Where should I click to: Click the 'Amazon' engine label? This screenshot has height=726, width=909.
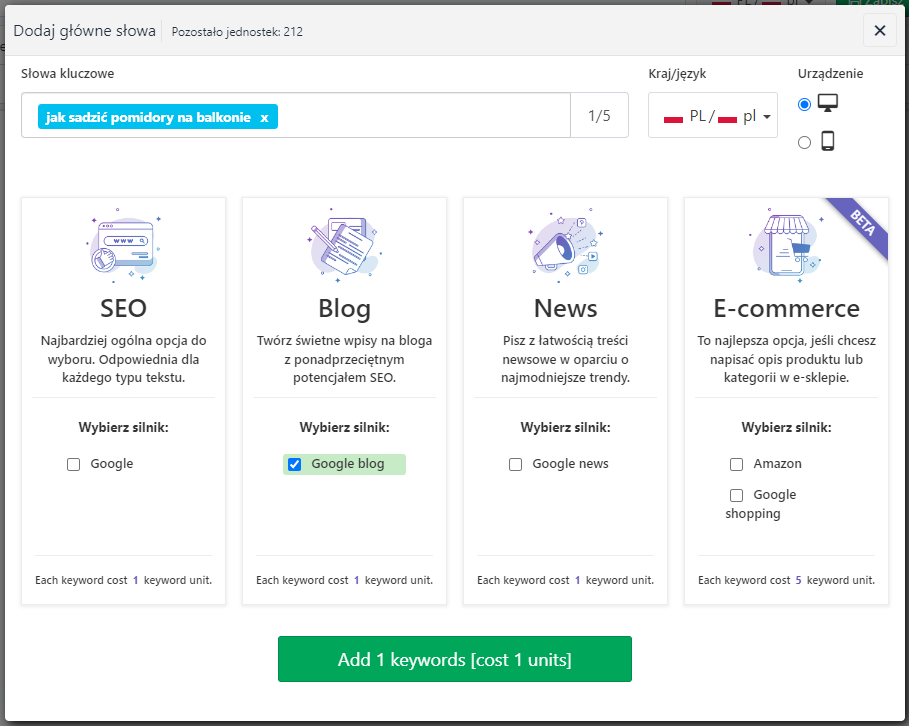coord(777,464)
